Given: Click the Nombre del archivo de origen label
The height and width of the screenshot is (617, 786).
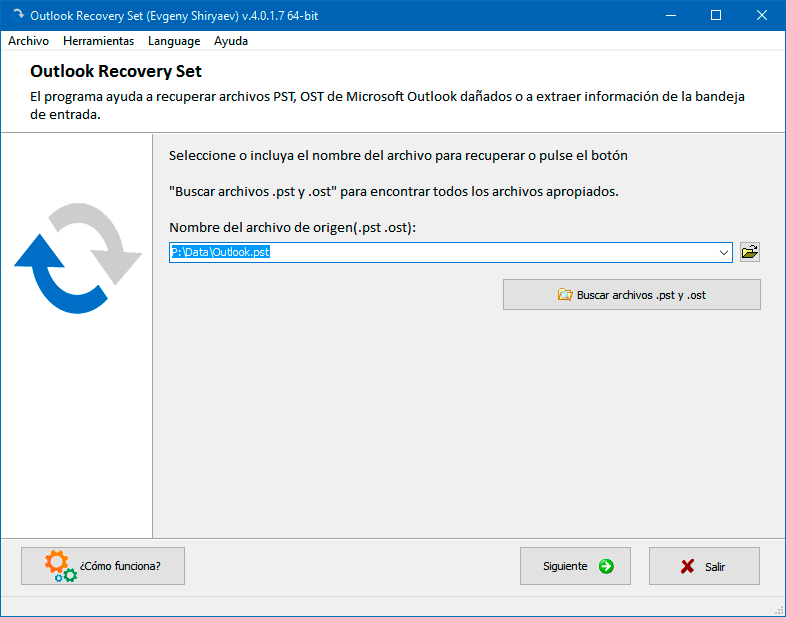Looking at the screenshot, I should click(x=292, y=228).
